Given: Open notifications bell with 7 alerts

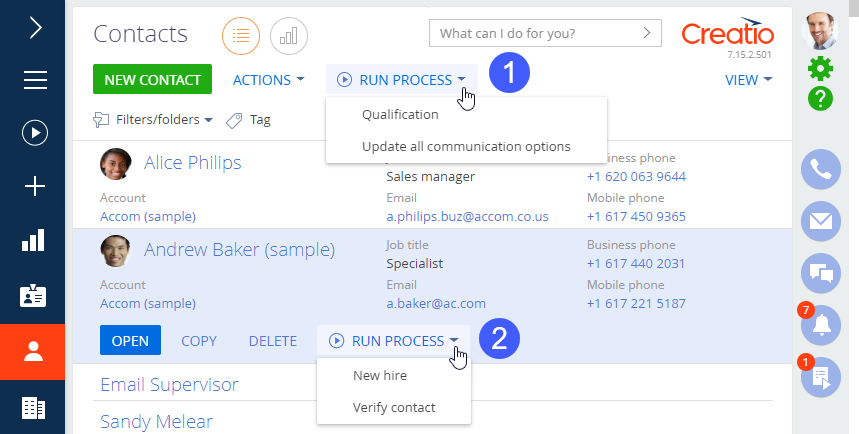Looking at the screenshot, I should point(821,325).
